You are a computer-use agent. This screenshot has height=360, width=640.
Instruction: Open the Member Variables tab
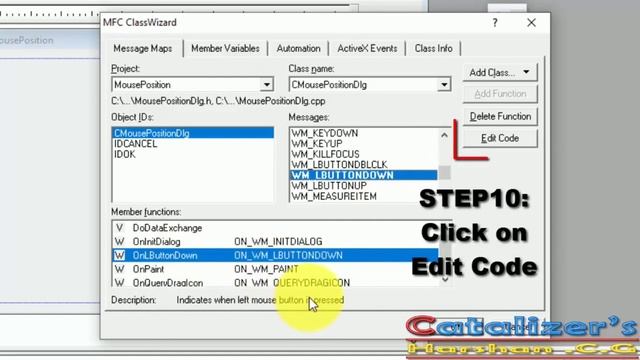point(225,48)
